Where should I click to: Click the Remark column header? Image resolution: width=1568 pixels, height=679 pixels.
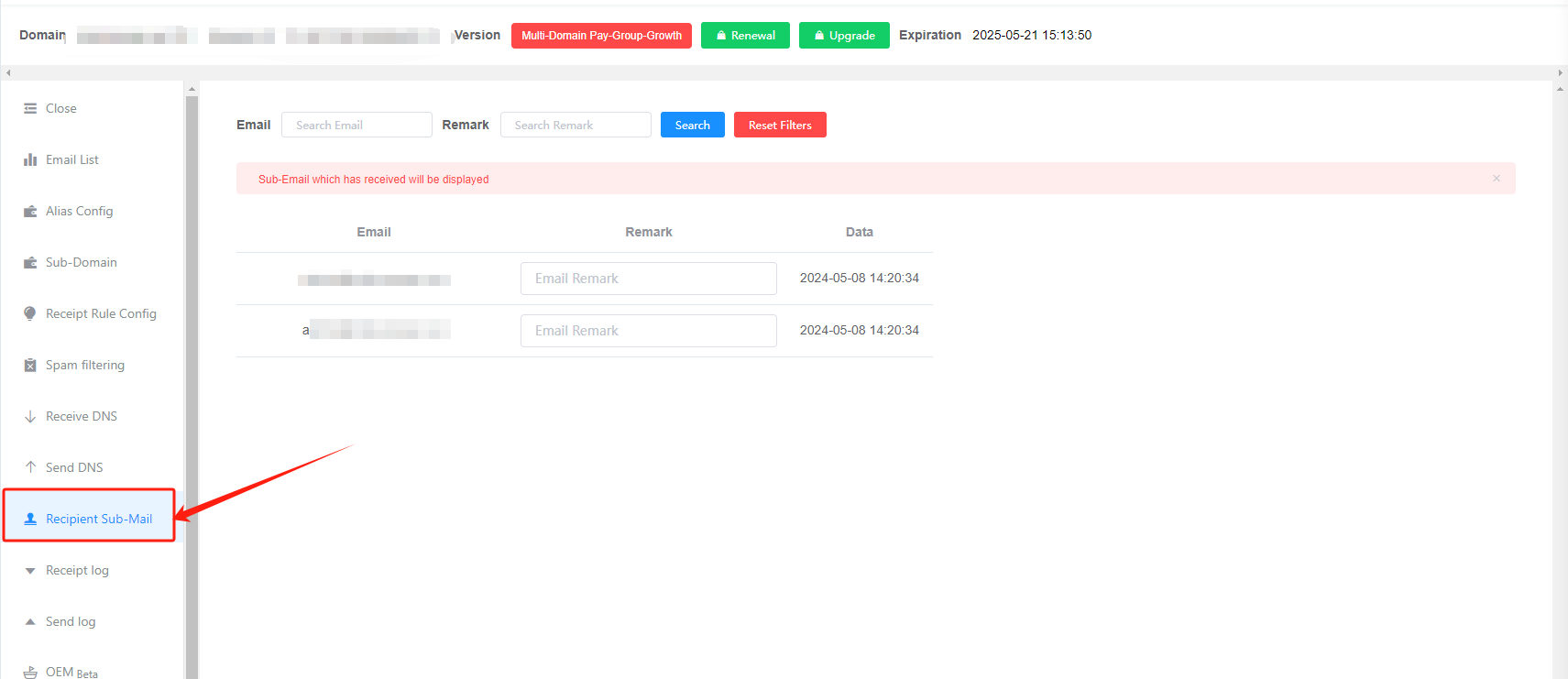point(649,232)
